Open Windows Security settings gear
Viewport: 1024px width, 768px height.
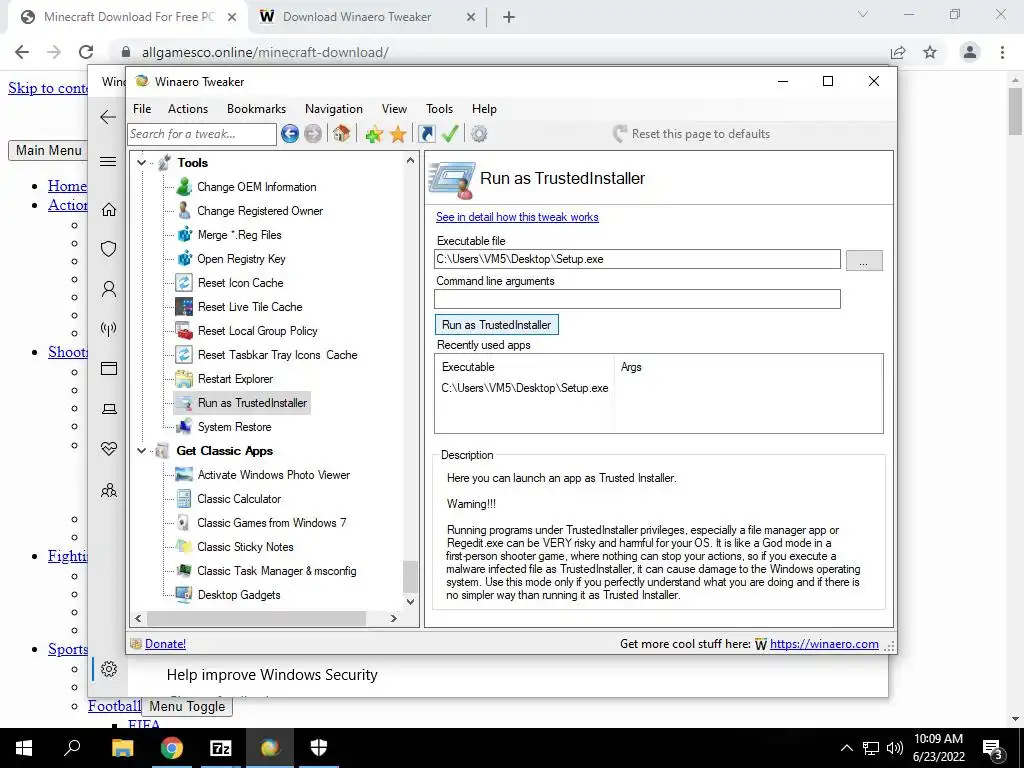(x=109, y=669)
